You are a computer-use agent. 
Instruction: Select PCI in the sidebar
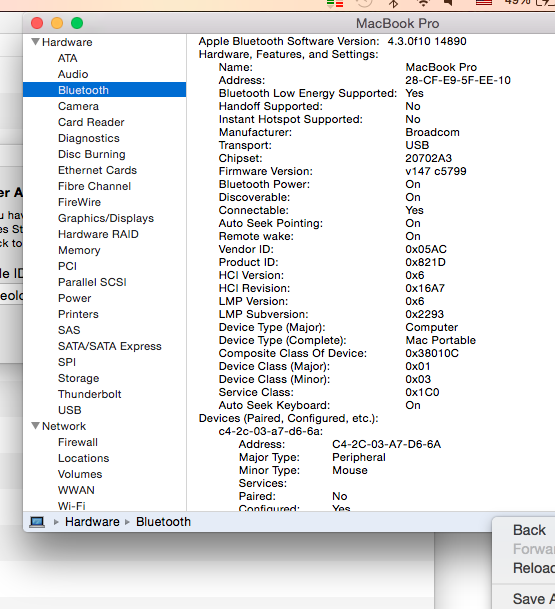(x=68, y=266)
